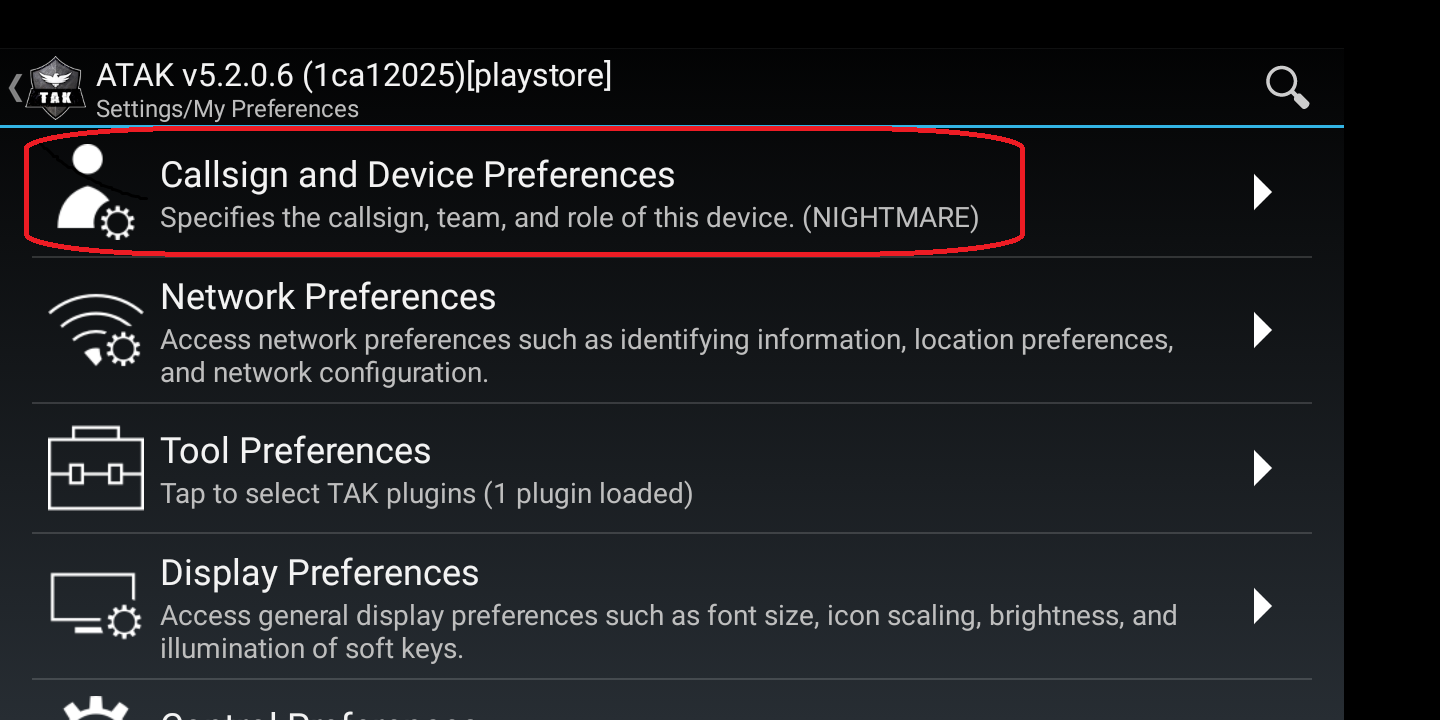The height and width of the screenshot is (720, 1440).
Task: Select the Display Preferences title
Action: [319, 573]
